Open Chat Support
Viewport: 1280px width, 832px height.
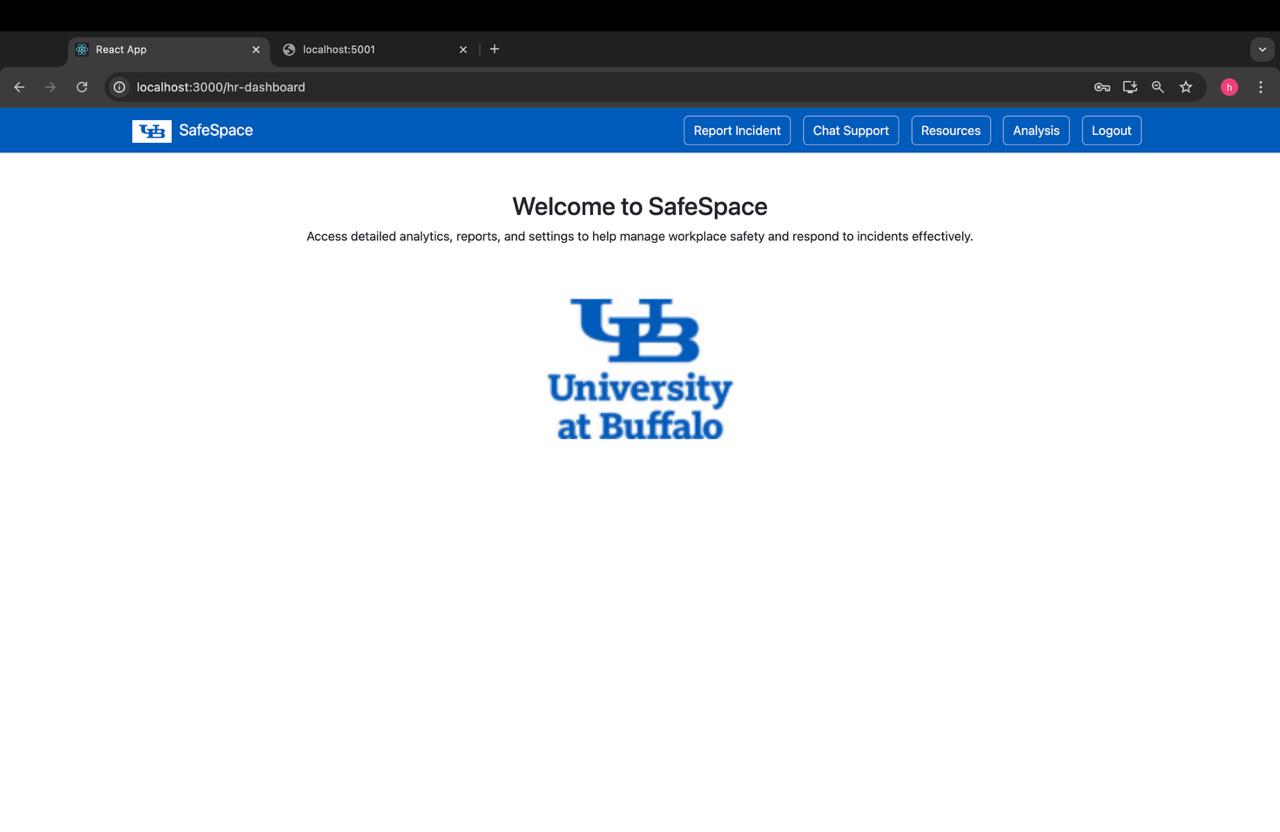tap(851, 130)
